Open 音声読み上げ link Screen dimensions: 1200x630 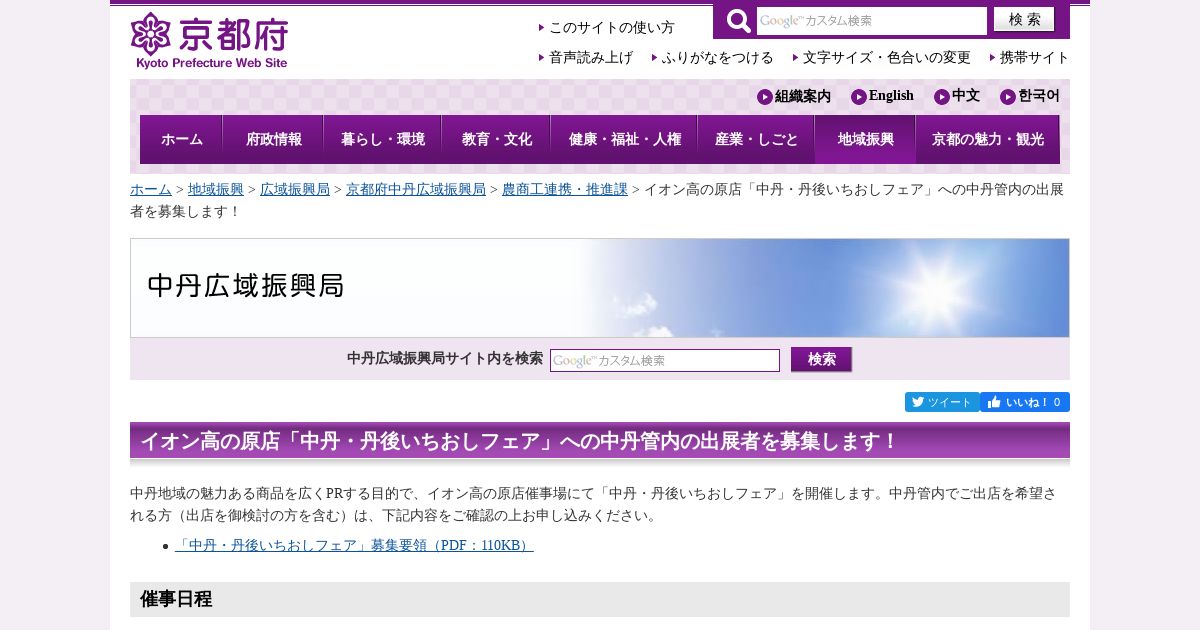click(x=590, y=58)
